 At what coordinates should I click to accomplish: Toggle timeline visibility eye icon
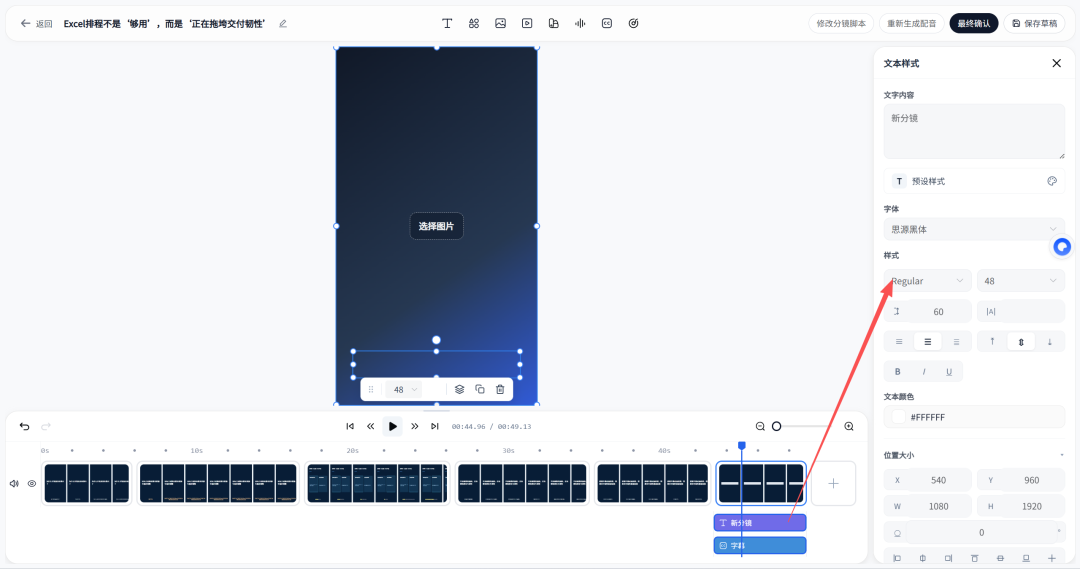32,484
